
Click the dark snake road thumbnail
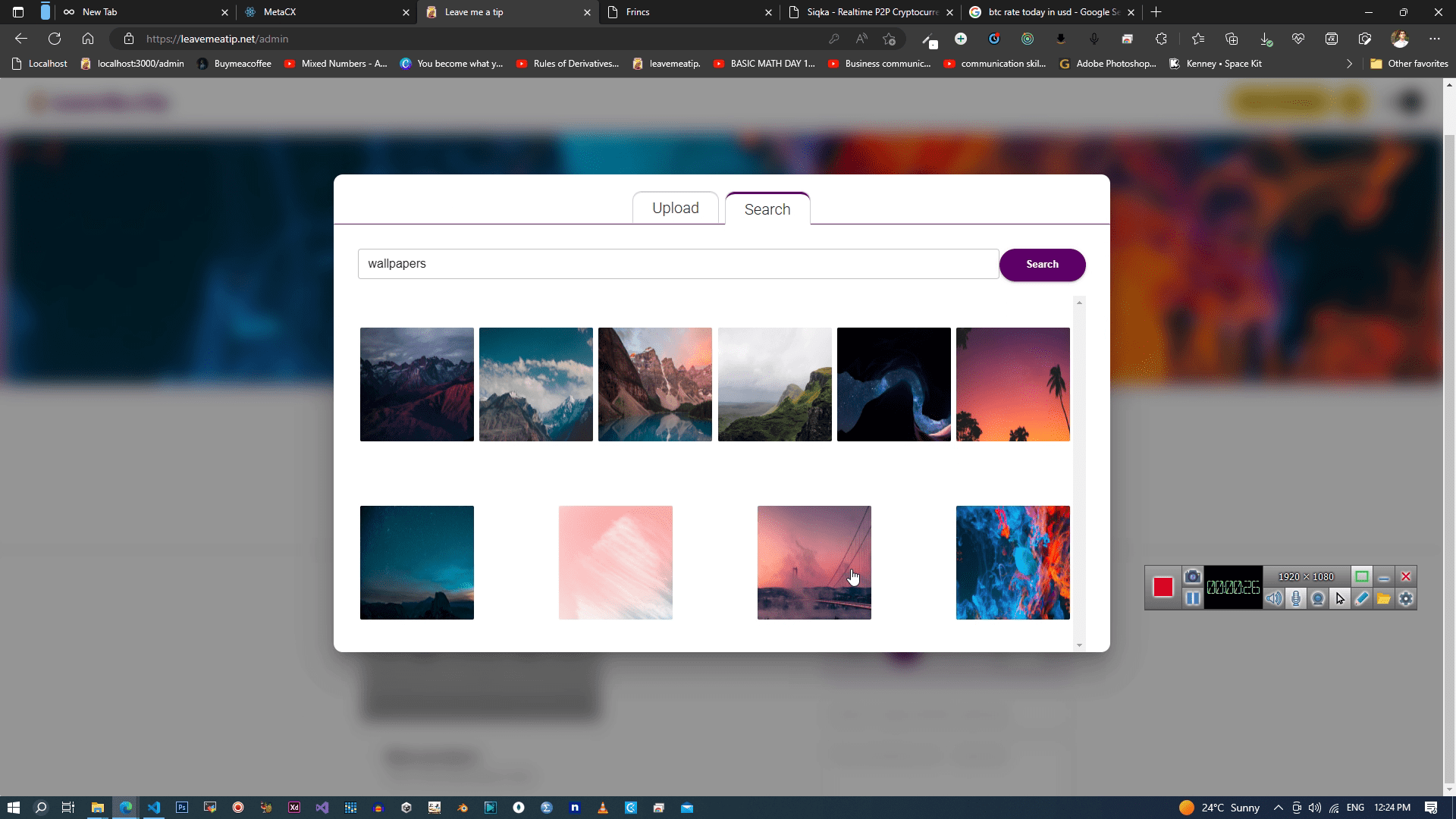point(894,384)
